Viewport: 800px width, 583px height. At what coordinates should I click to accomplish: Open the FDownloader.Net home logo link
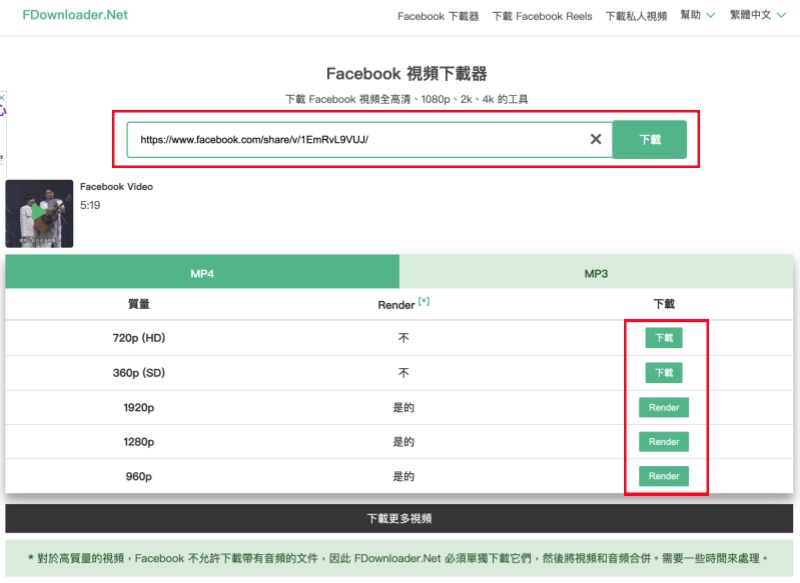[x=75, y=15]
